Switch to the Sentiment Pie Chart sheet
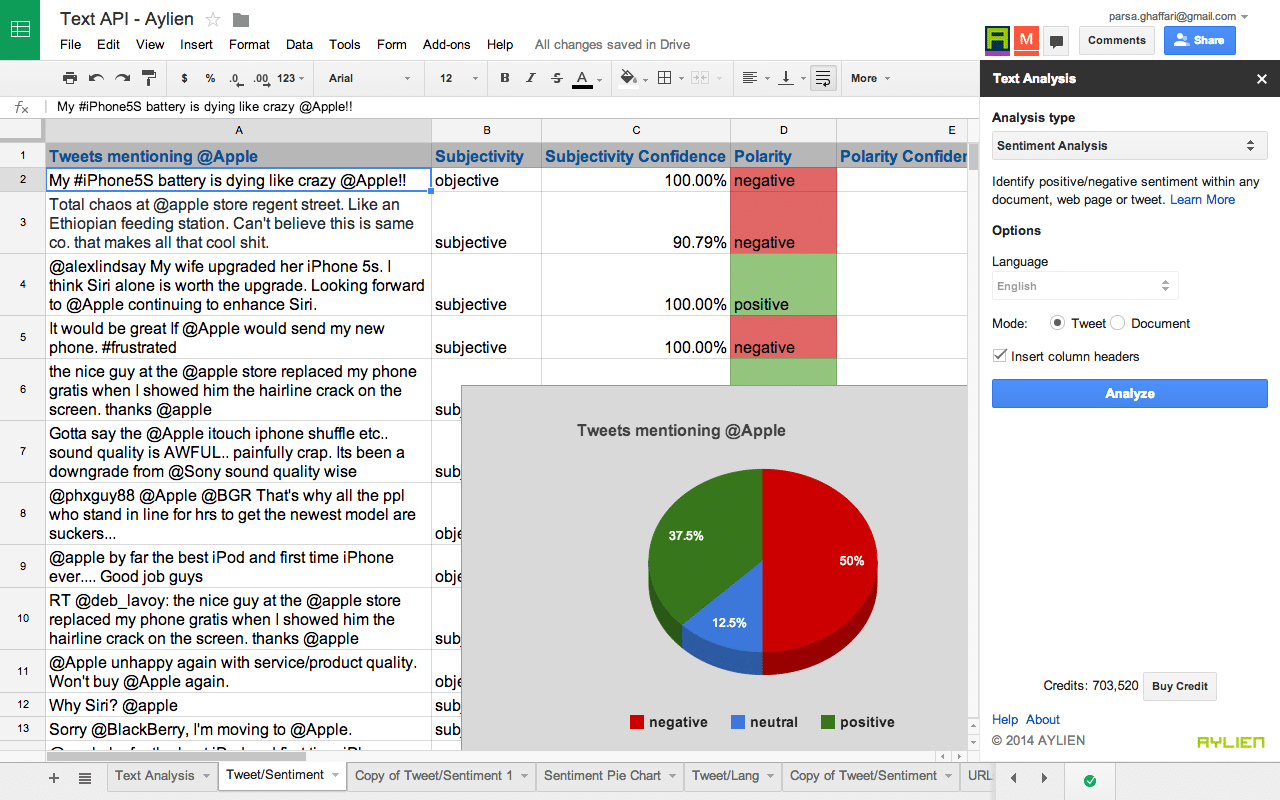Screen dimensions: 1280x800 coord(601,775)
